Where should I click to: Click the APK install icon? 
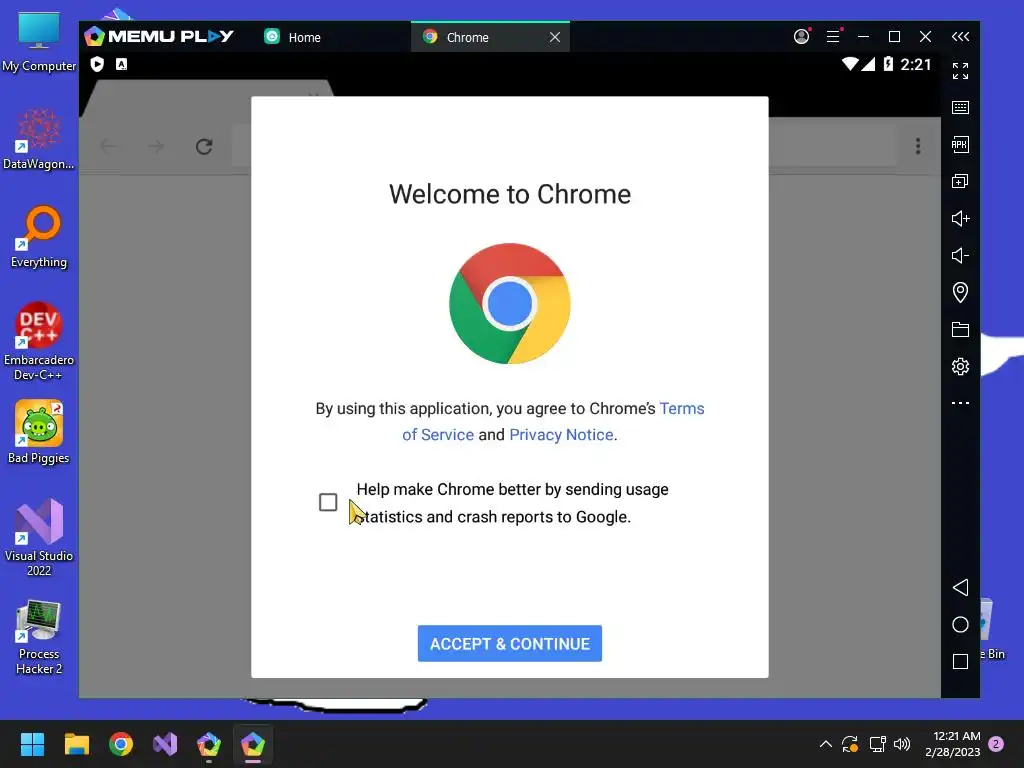[x=960, y=144]
